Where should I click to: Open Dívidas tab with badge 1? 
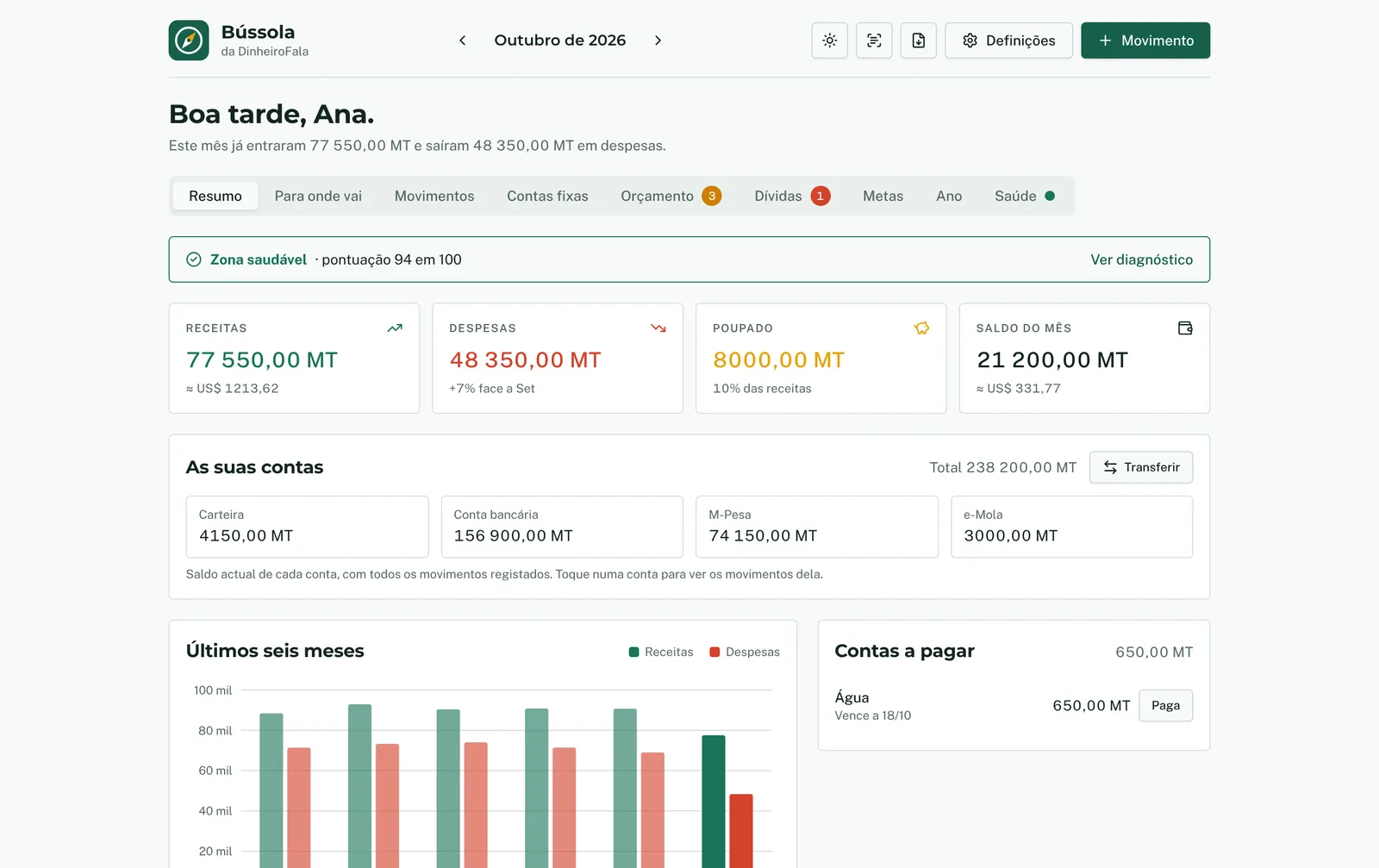[792, 196]
